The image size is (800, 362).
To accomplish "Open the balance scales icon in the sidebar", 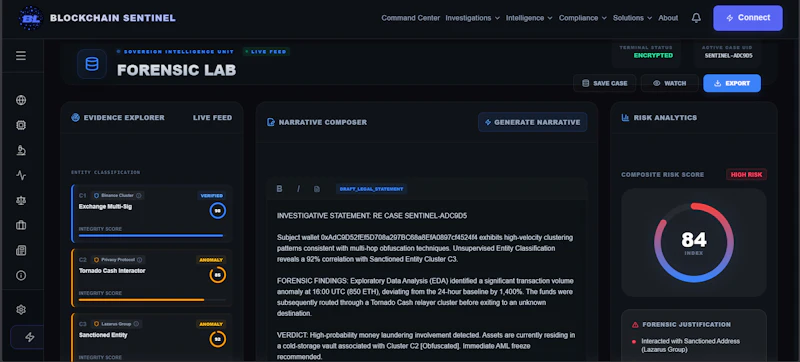I will pyautogui.click(x=21, y=200).
